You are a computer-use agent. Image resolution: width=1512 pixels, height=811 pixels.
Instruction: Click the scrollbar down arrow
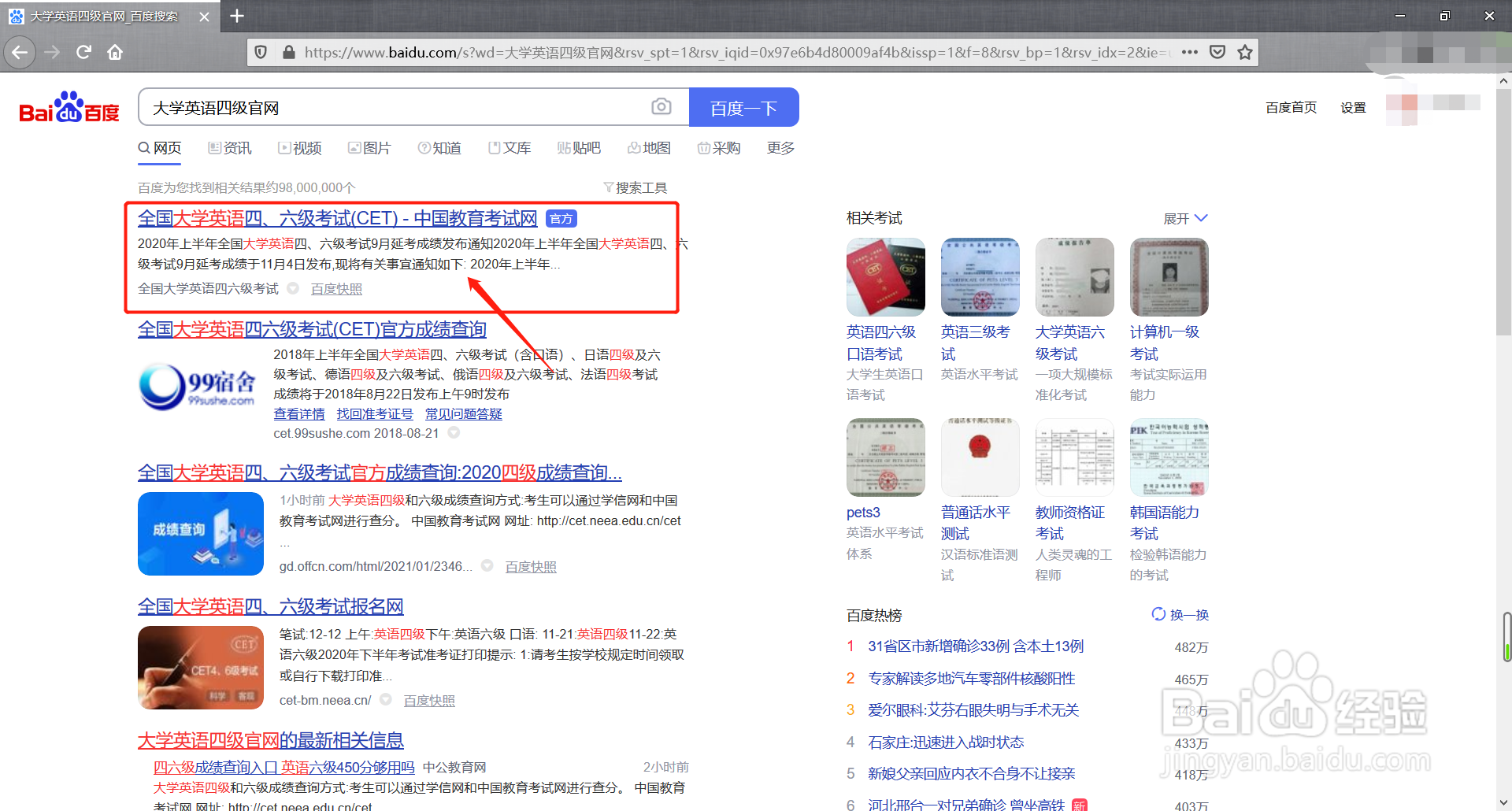(x=1504, y=802)
